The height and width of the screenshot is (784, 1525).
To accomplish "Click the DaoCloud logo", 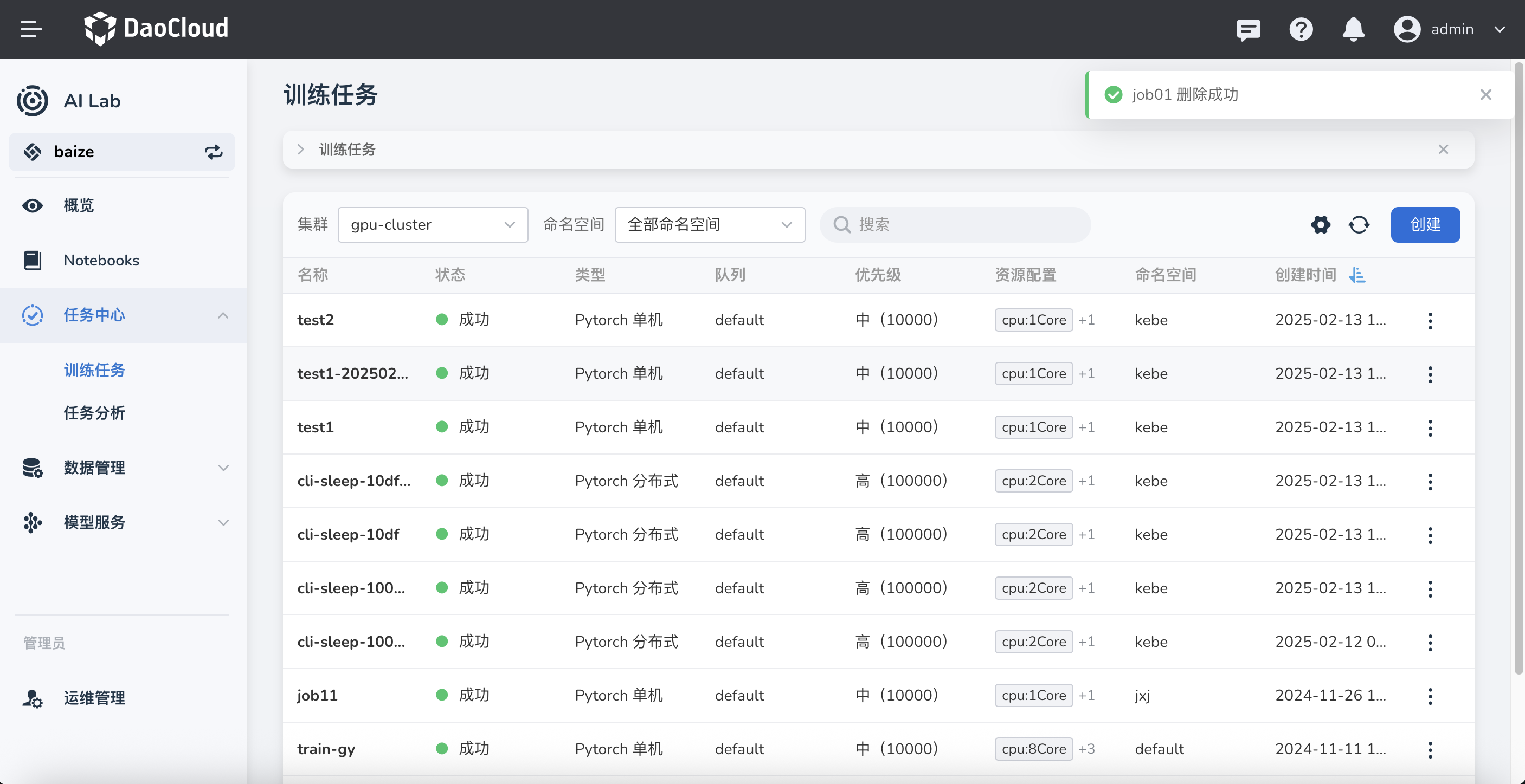I will coord(156,28).
